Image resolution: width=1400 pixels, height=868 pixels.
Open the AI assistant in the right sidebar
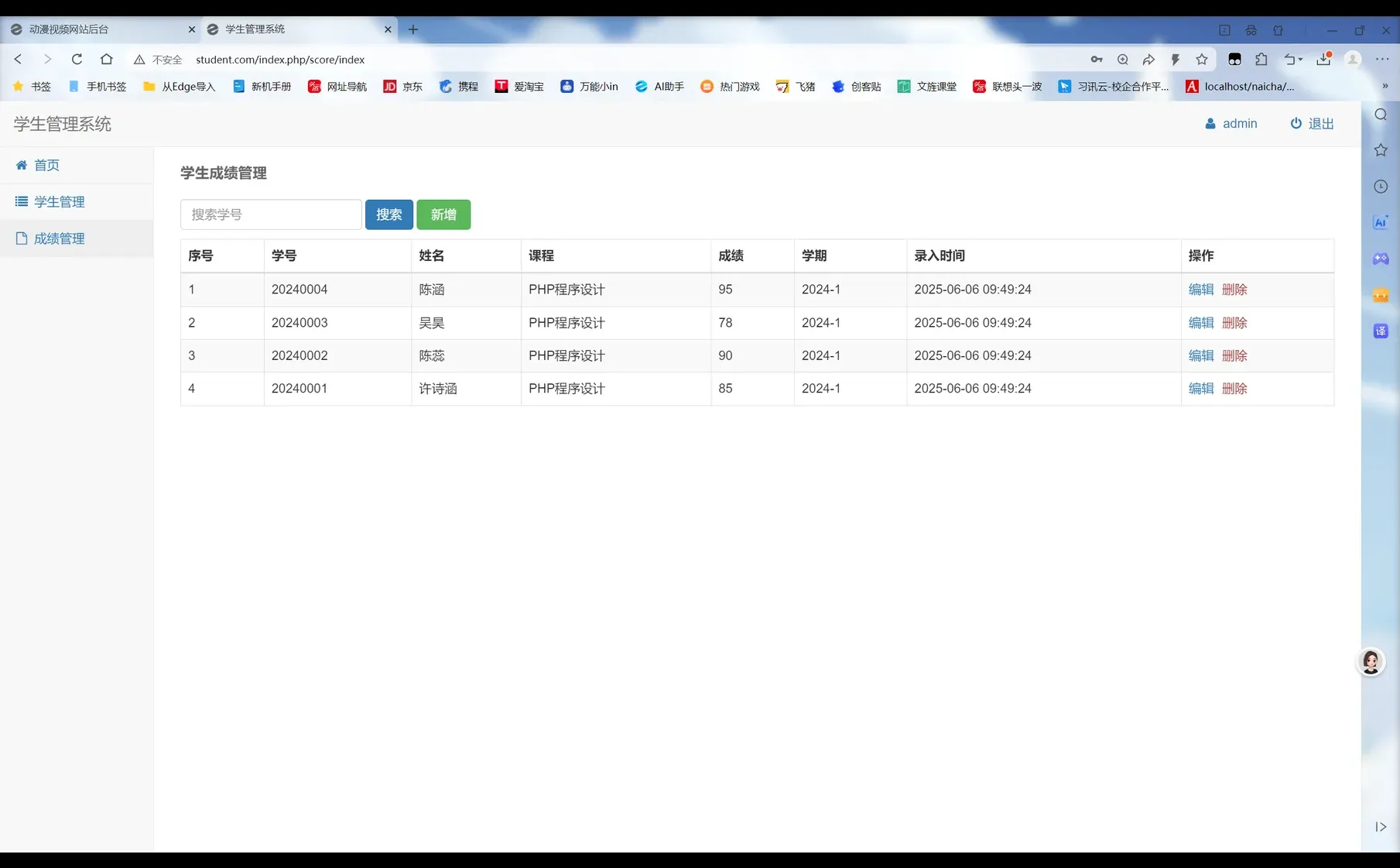[1381, 222]
